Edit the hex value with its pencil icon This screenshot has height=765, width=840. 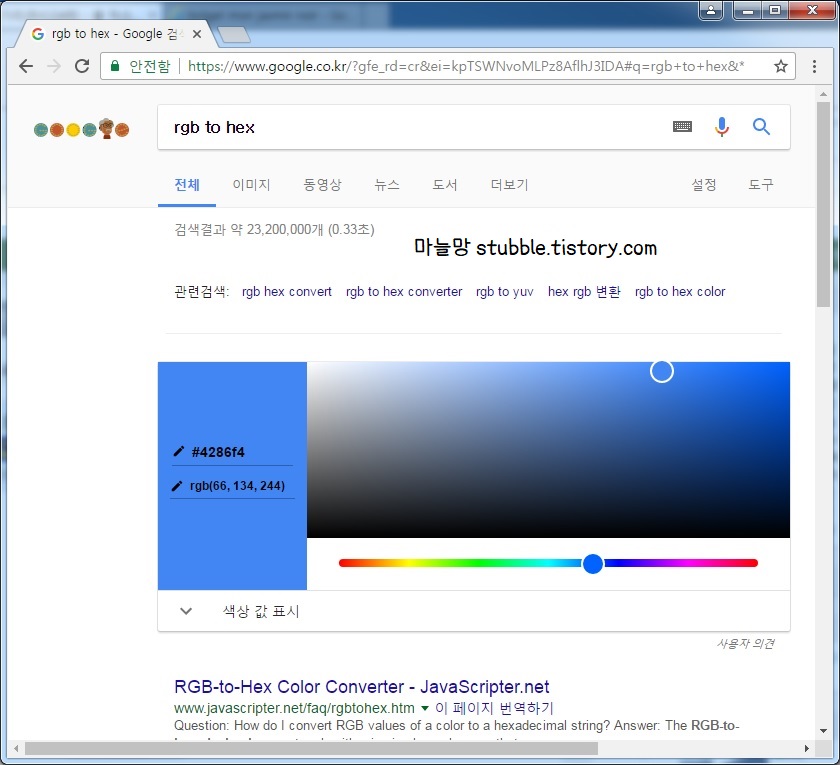179,452
